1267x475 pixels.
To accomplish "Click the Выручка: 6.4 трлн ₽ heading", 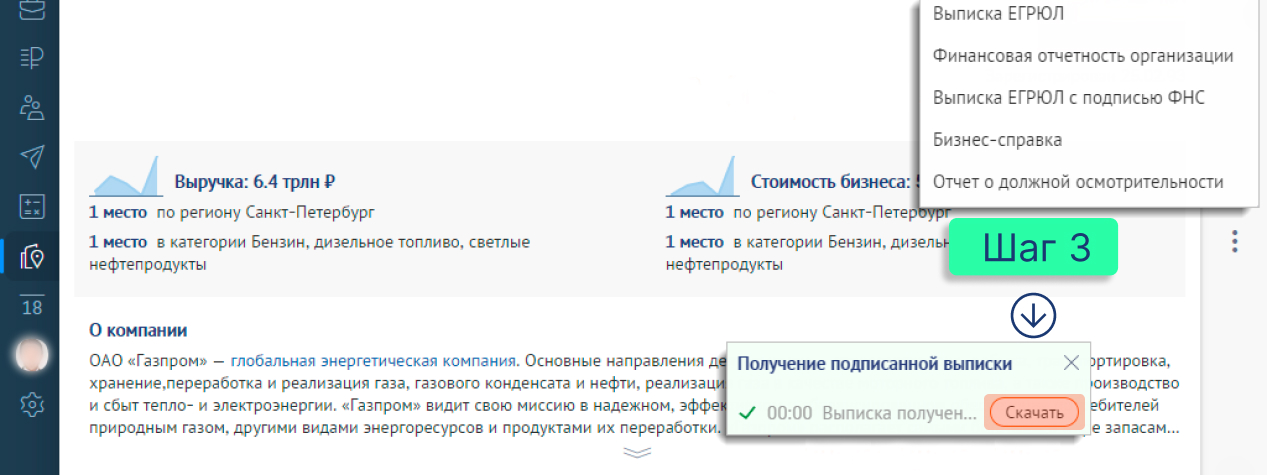I will click(254, 182).
